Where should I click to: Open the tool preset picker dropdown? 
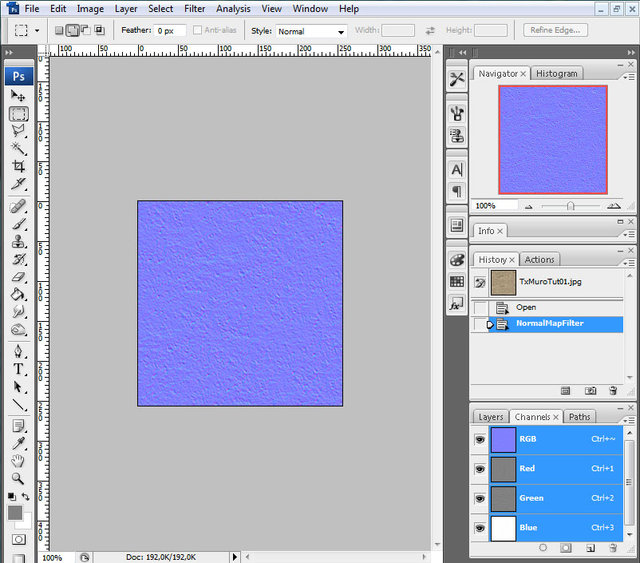[26, 31]
